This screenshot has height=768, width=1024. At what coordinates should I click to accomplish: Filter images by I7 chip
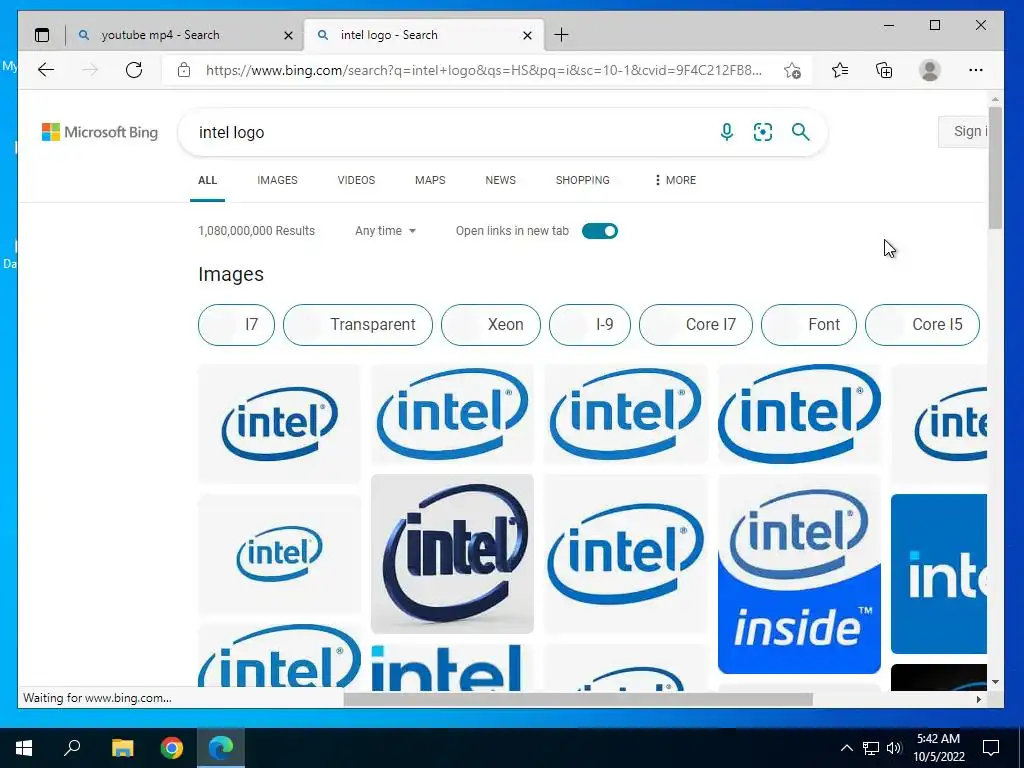(236, 325)
